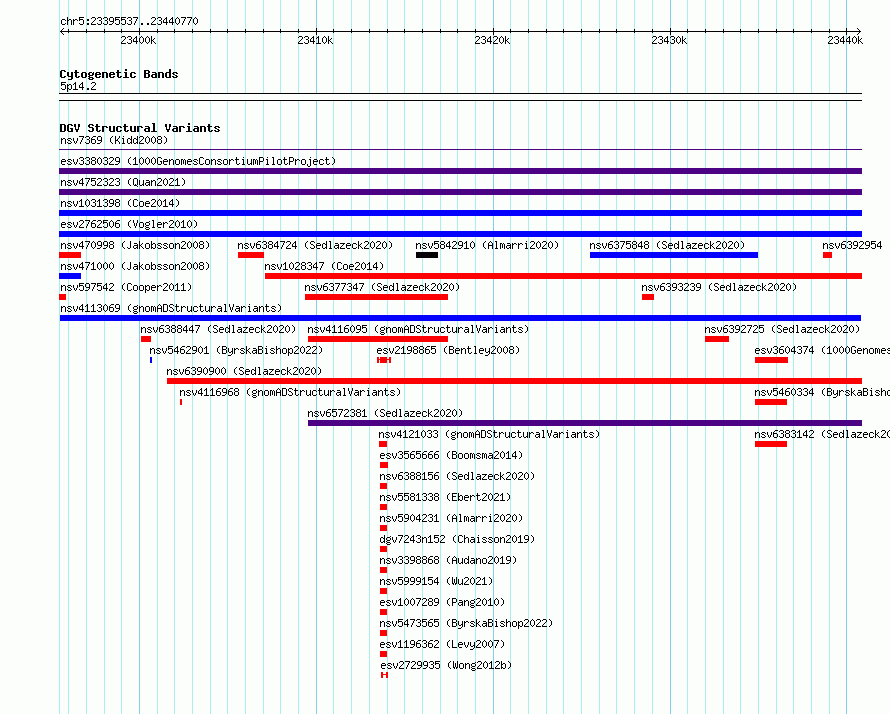Click esv1196362 (Levy2007) label
Screen dimensions: 890x714
point(442,644)
